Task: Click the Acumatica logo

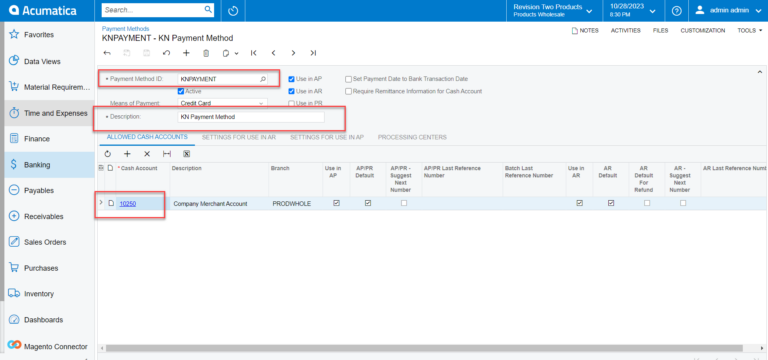Action: tap(43, 10)
